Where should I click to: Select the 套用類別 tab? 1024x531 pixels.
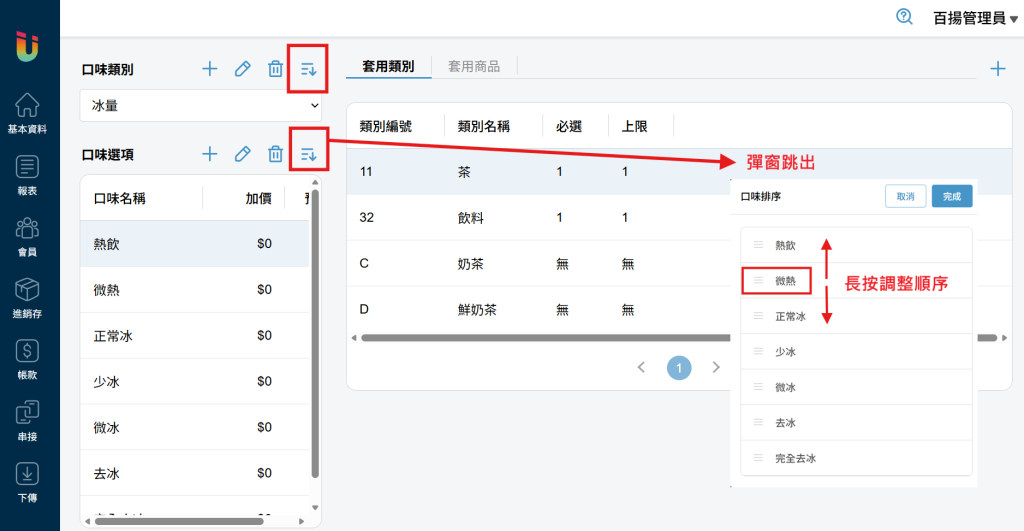point(388,67)
